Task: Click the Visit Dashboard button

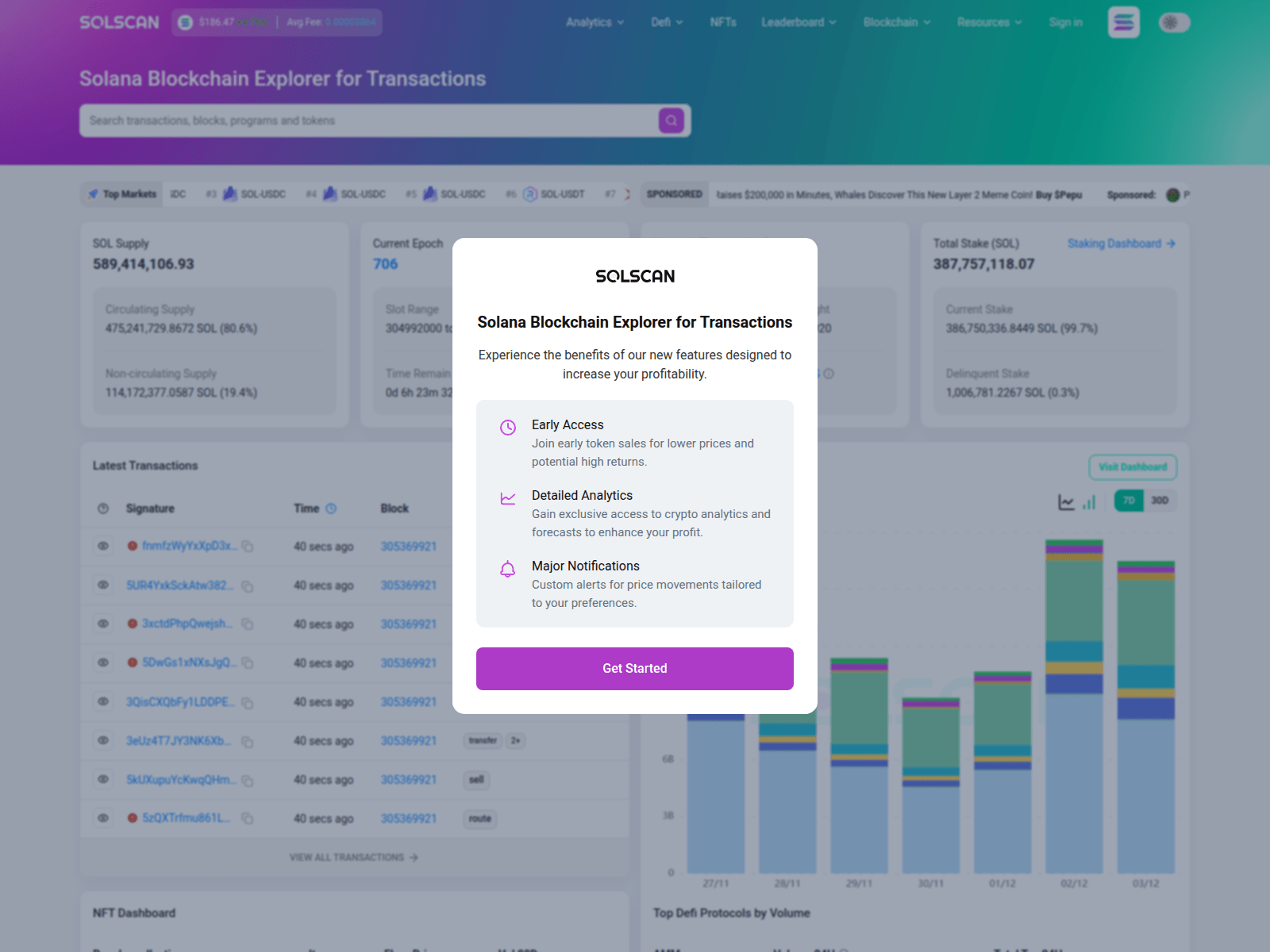Action: coord(1133,467)
